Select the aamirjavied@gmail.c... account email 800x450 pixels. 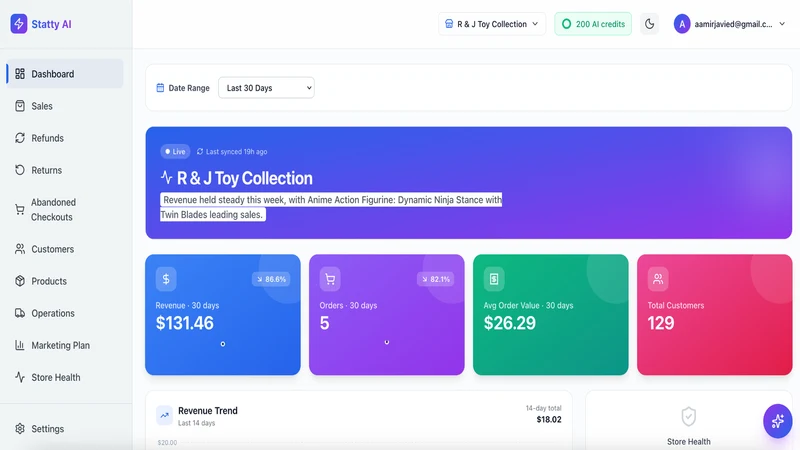(x=733, y=24)
